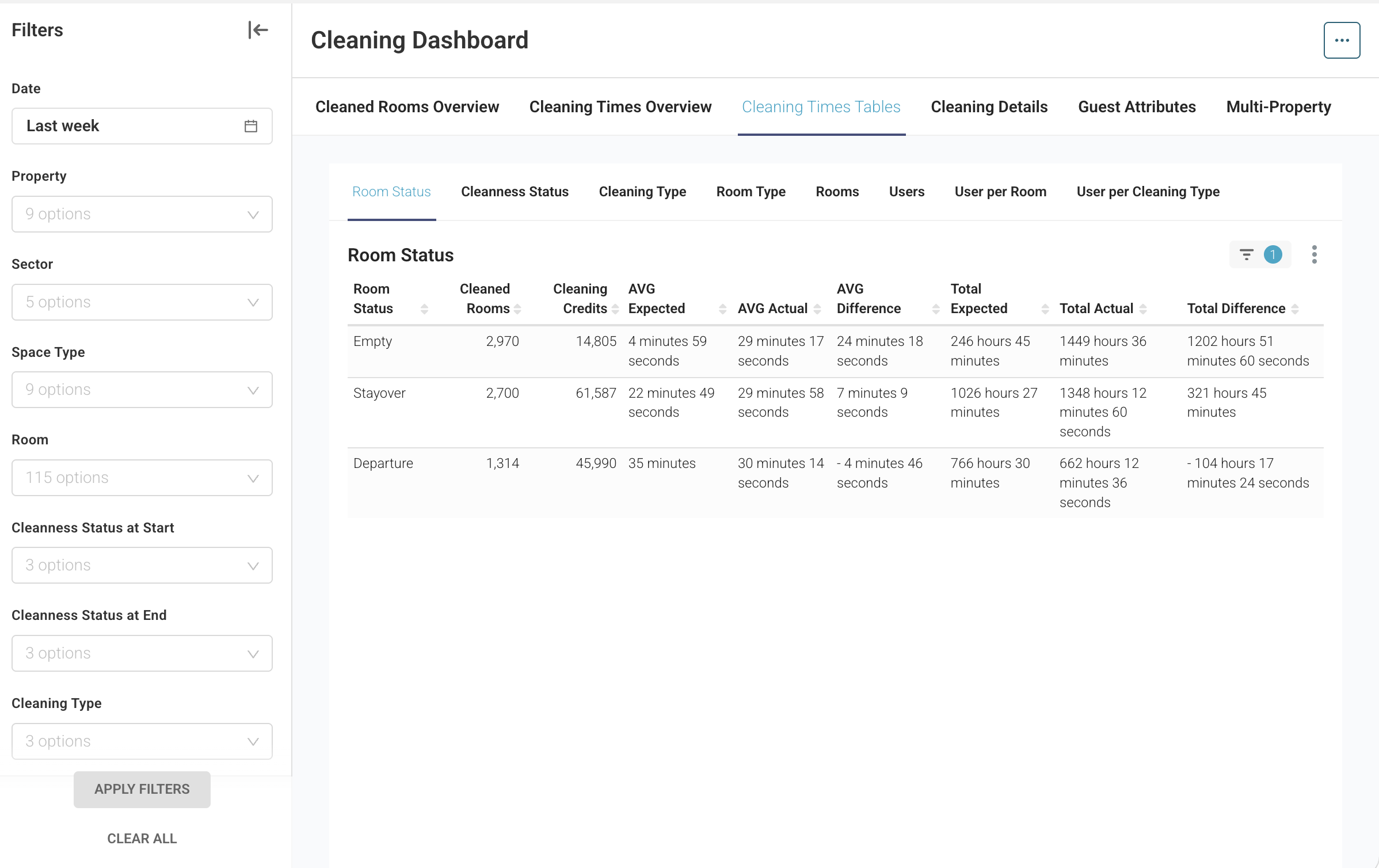
Task: Click the 2,700 cleaned rooms value
Action: coord(502,393)
